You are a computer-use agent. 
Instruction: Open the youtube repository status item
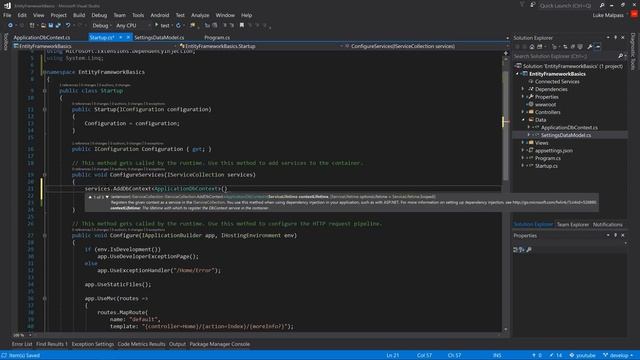click(x=582, y=355)
